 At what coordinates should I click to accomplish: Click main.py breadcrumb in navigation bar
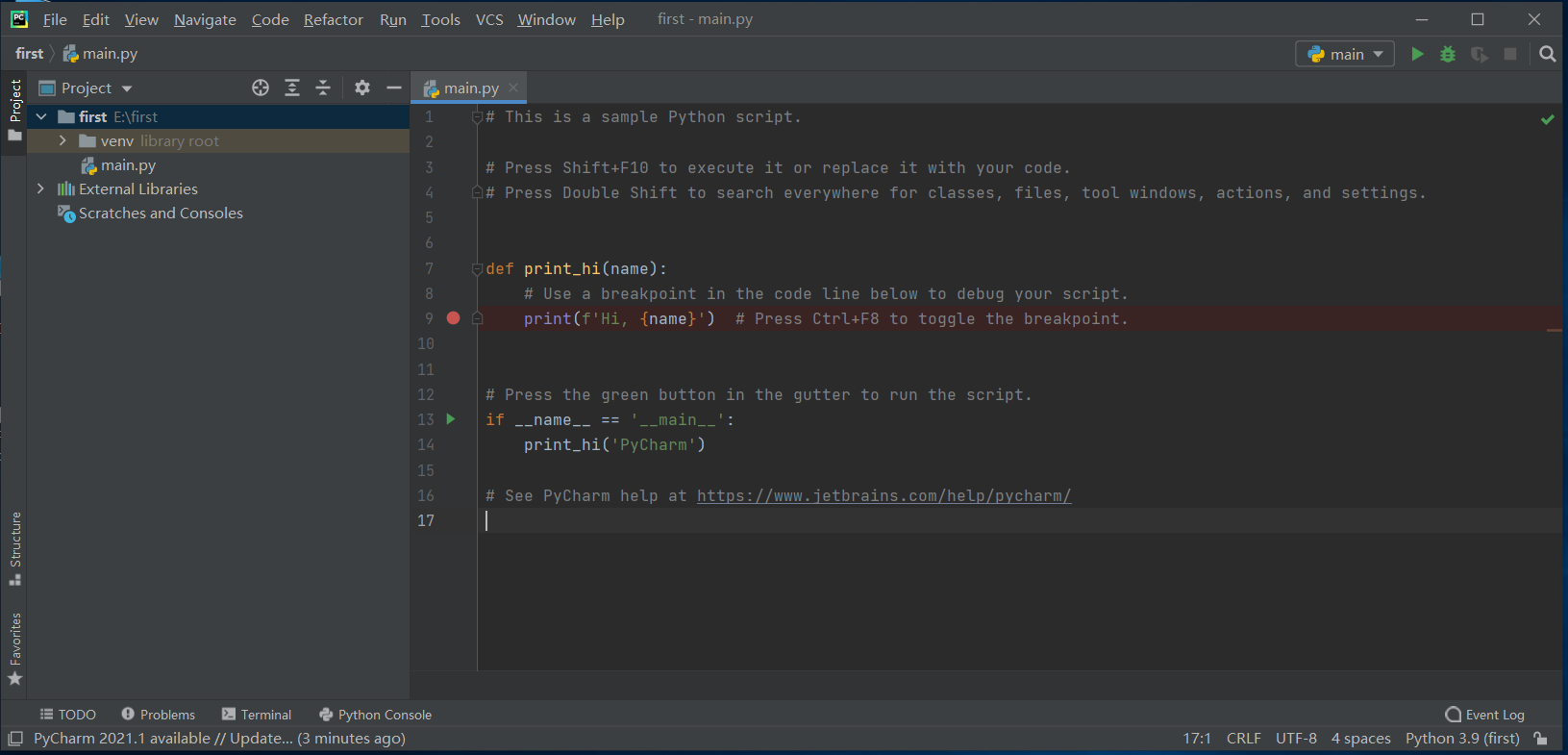100,54
